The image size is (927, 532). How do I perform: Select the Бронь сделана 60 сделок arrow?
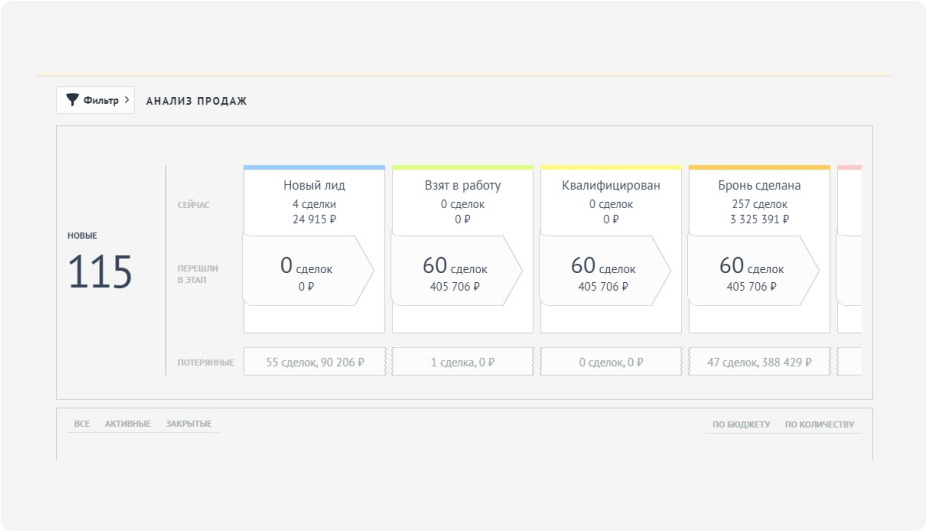pyautogui.click(x=753, y=270)
